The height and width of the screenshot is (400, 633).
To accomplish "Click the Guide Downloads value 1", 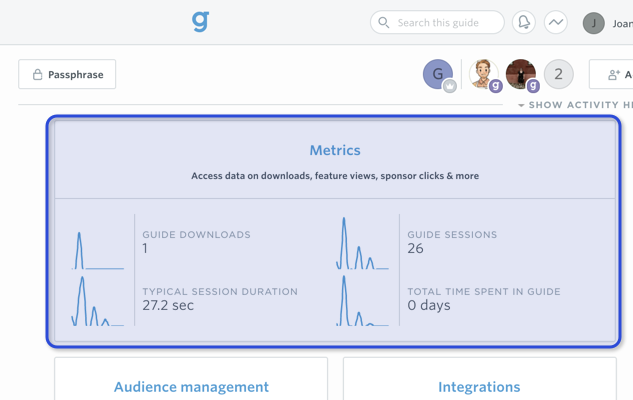I will point(145,248).
